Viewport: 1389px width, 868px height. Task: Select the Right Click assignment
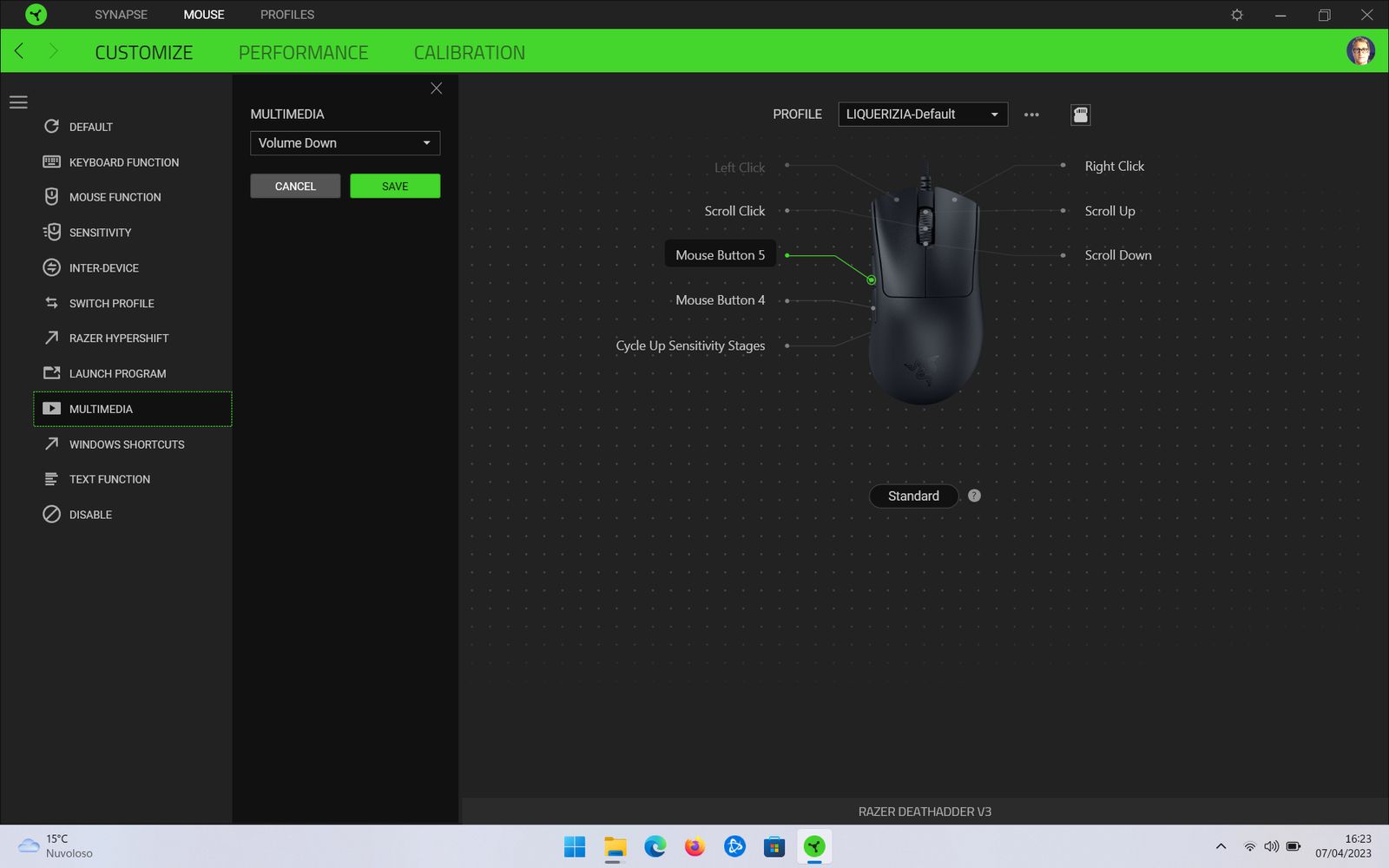(x=1115, y=166)
